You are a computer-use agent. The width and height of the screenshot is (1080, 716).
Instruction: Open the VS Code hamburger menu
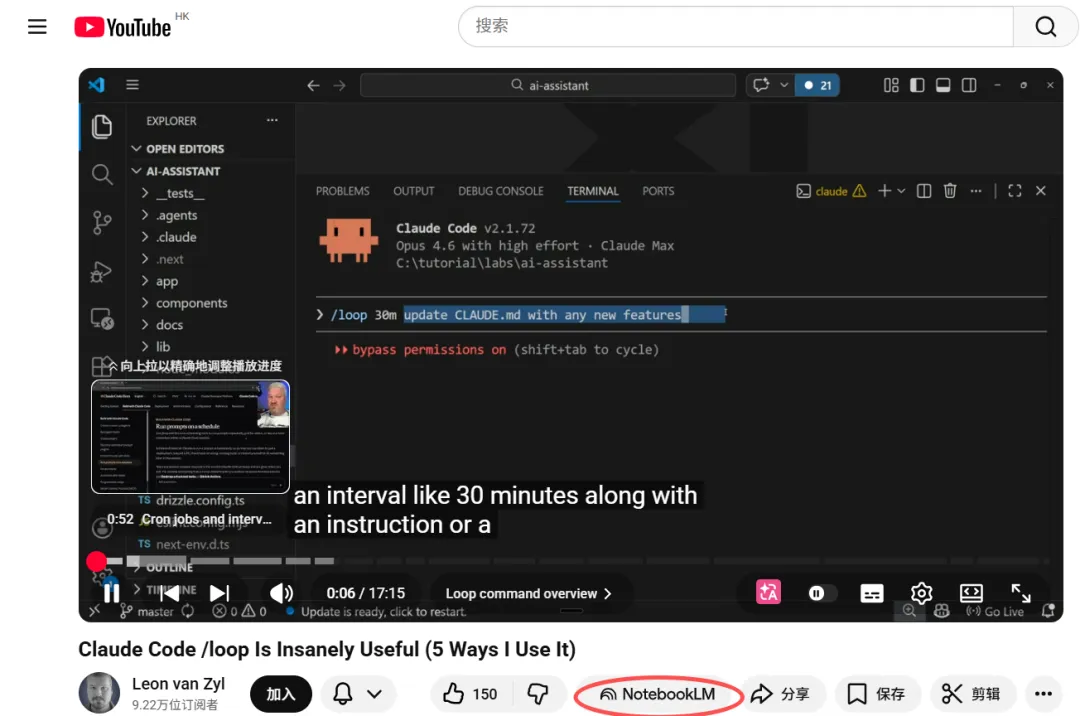pos(132,85)
